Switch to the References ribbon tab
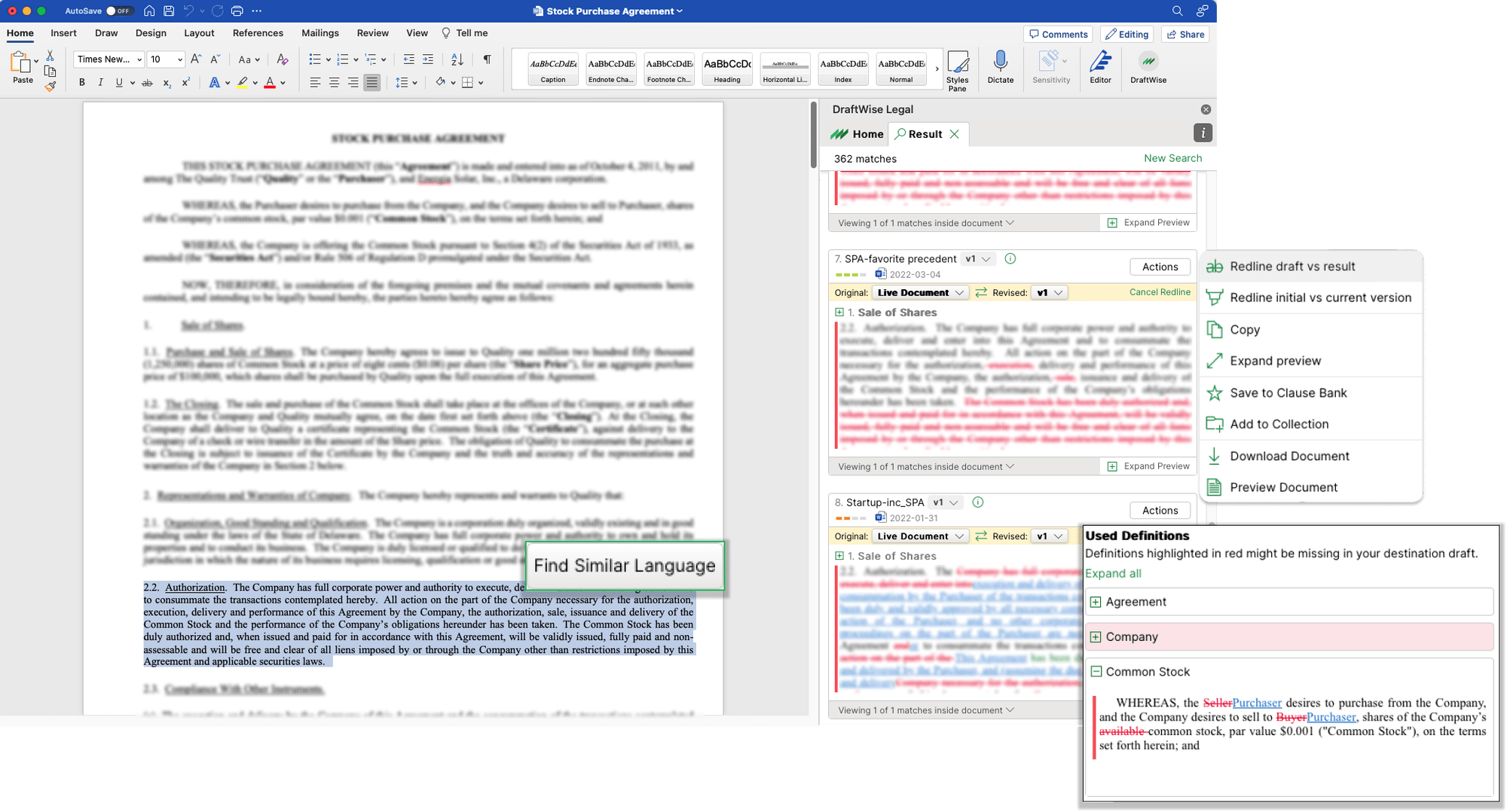1507x812 pixels. coord(258,33)
